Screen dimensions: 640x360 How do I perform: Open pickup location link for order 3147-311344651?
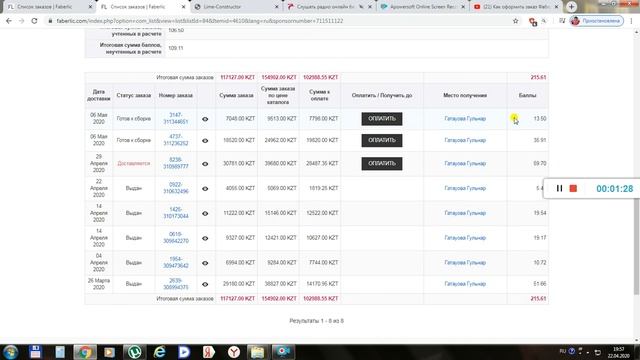click(x=465, y=118)
